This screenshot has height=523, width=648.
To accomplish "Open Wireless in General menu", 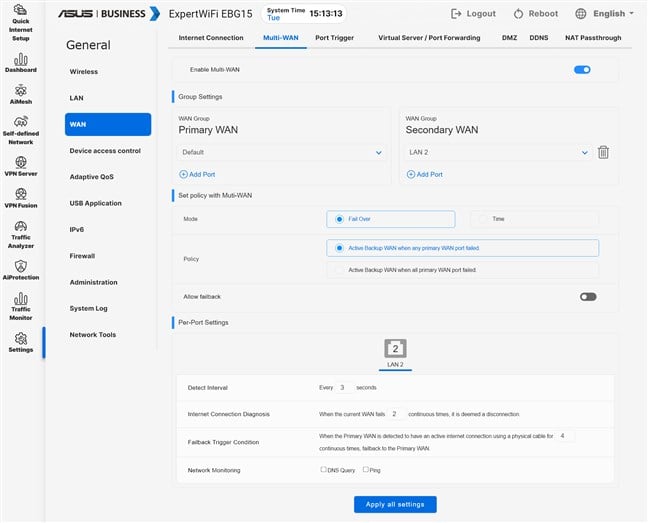I will [83, 71].
